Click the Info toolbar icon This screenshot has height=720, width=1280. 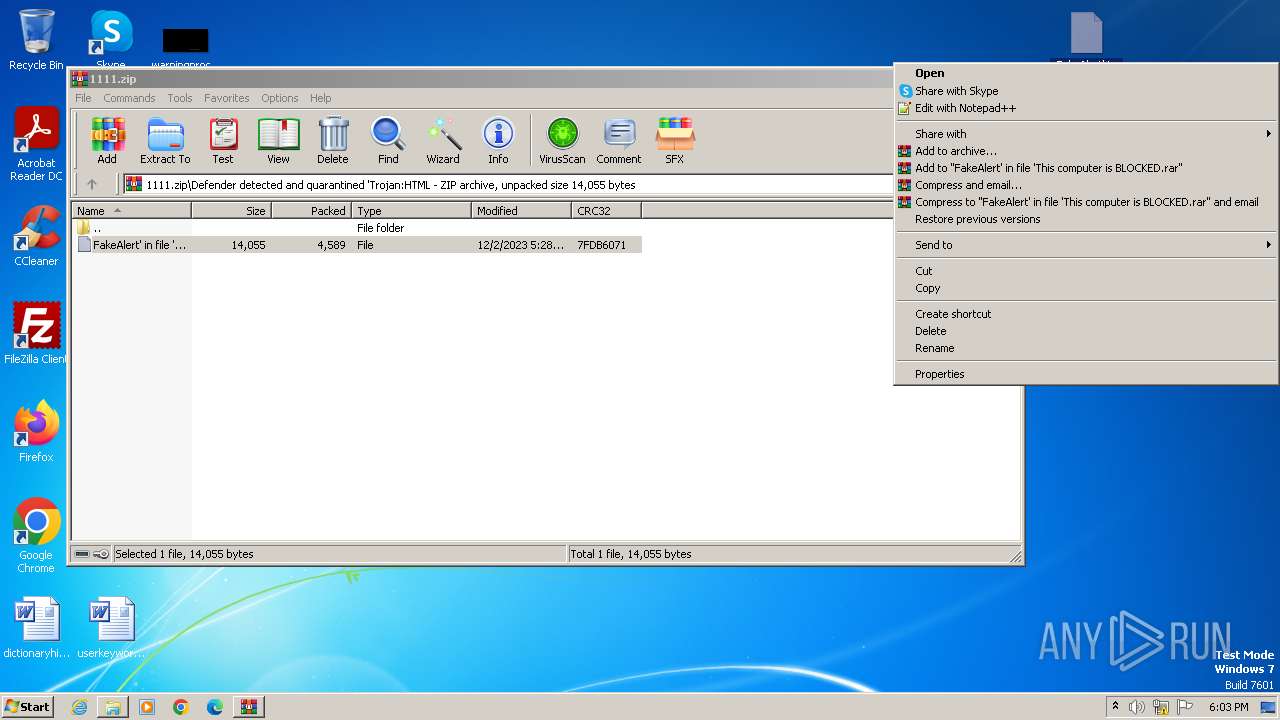[x=498, y=141]
